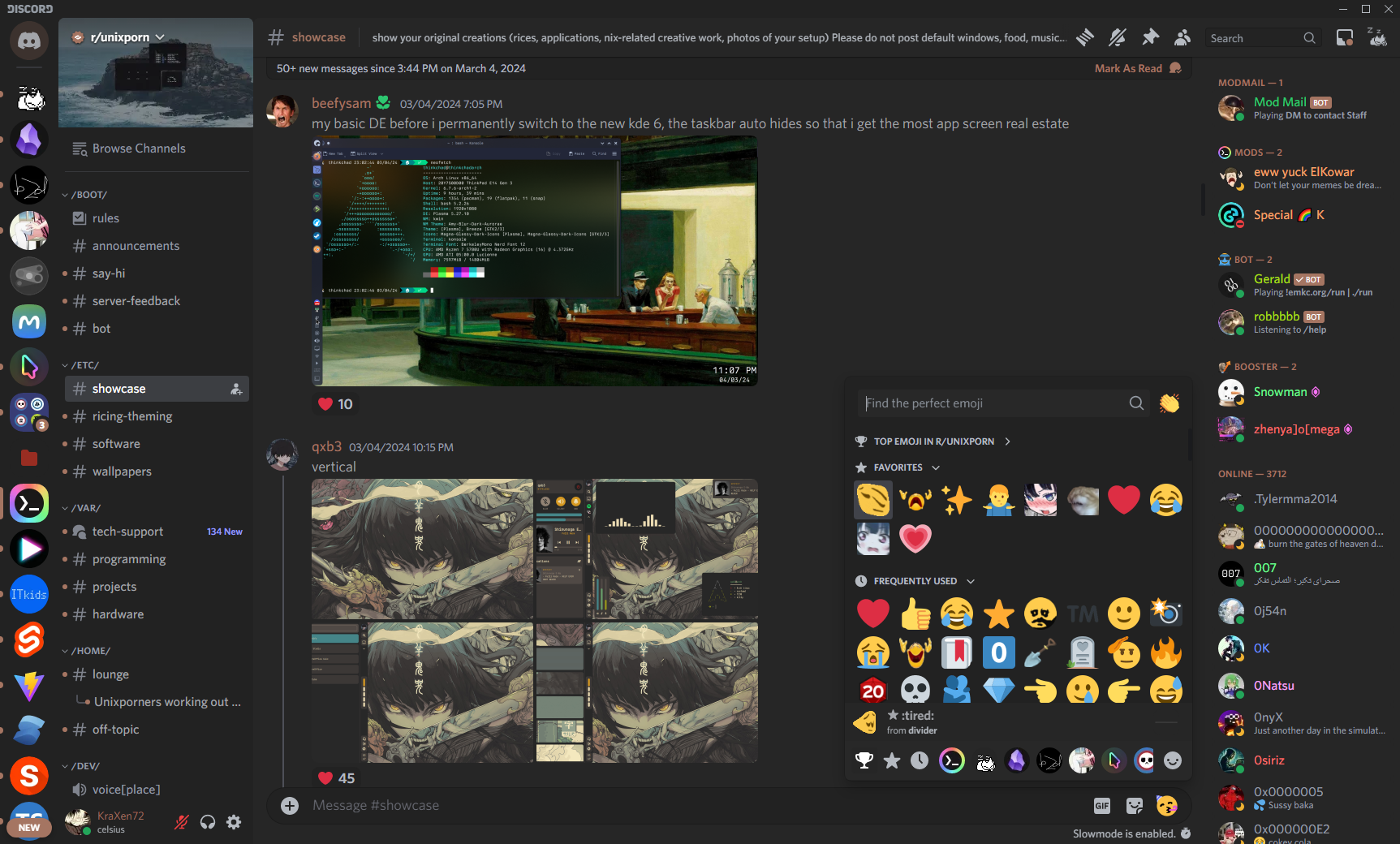
Task: Open the inbox icon
Action: click(1345, 37)
